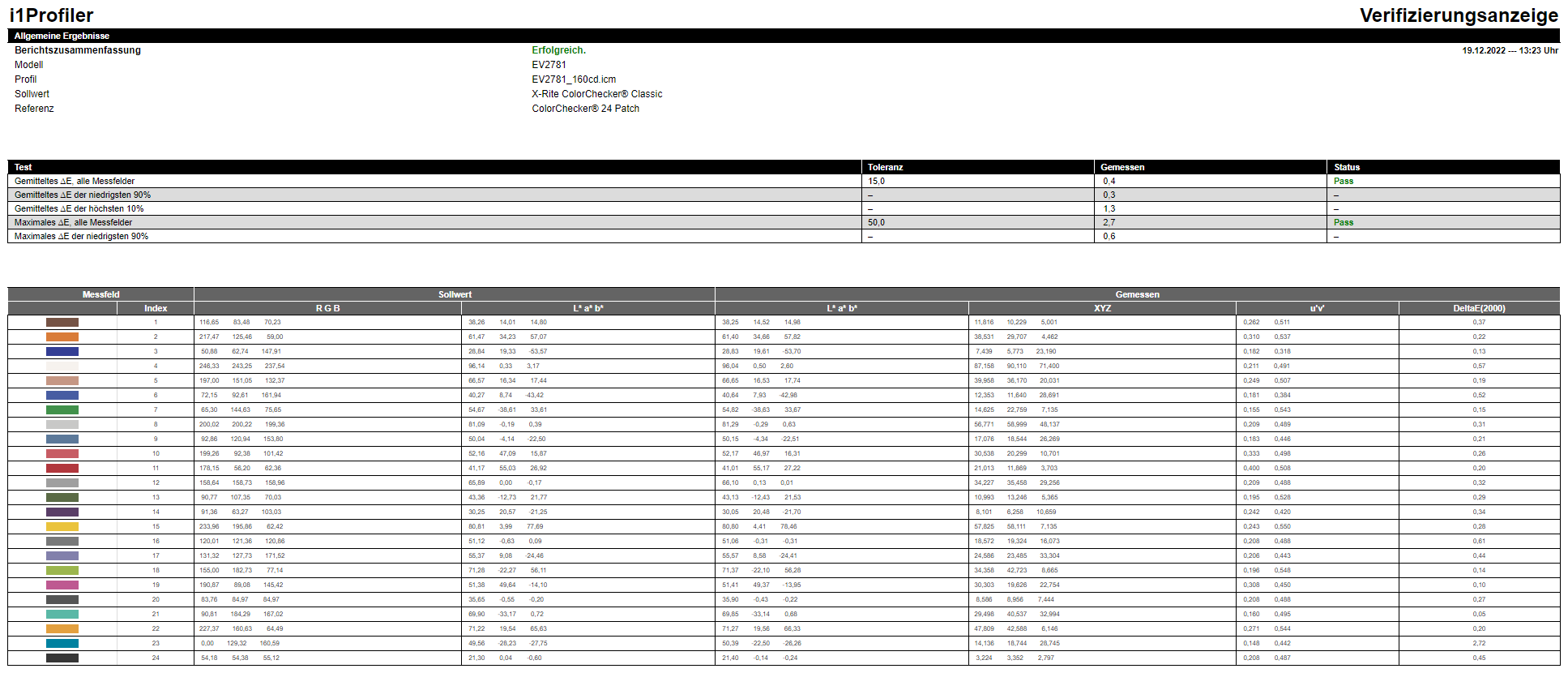Click tolerance value 50,0
This screenshot has height=673, width=1568.
(876, 222)
